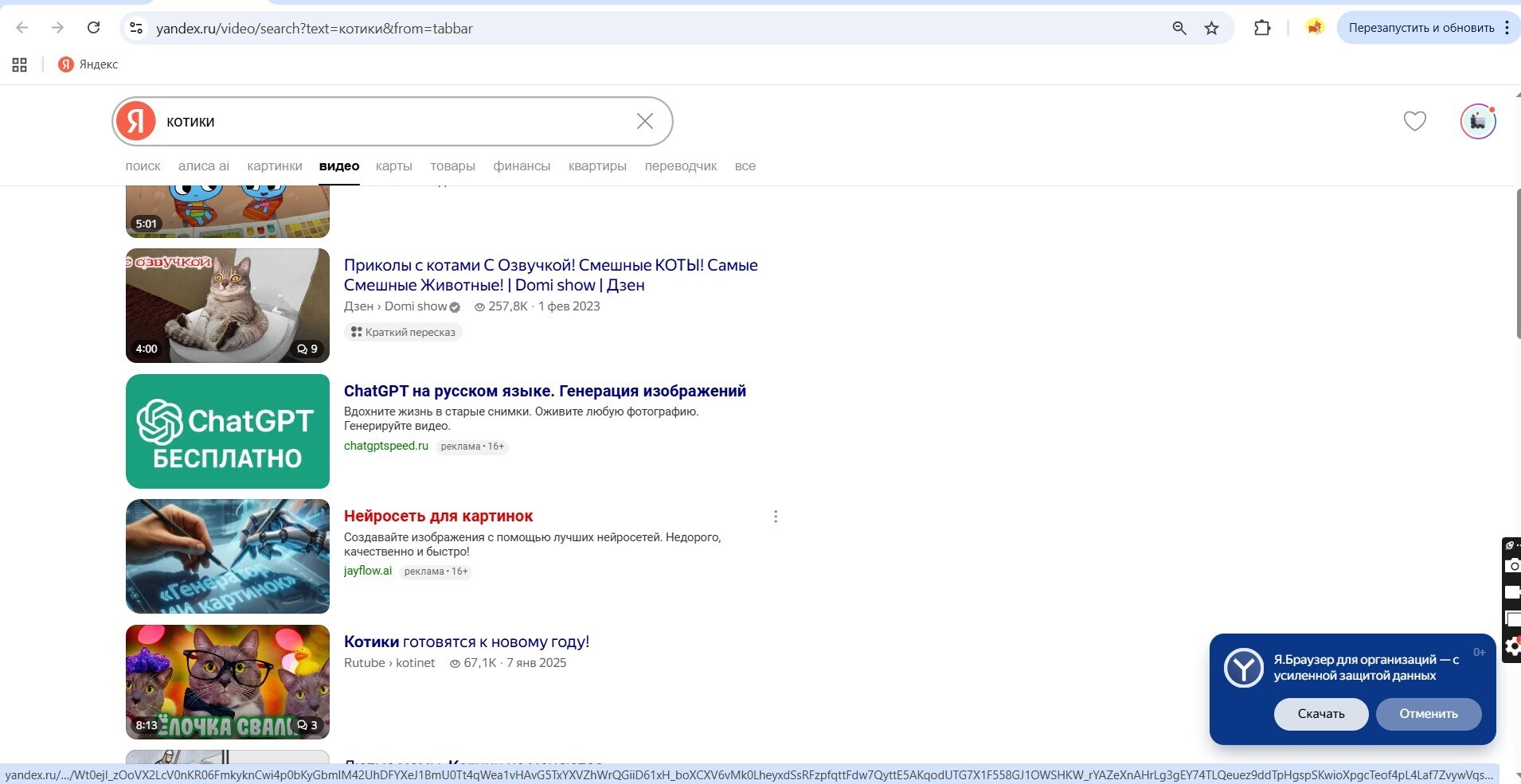Click the page vertical scrollbar thumb

(x=1518, y=264)
